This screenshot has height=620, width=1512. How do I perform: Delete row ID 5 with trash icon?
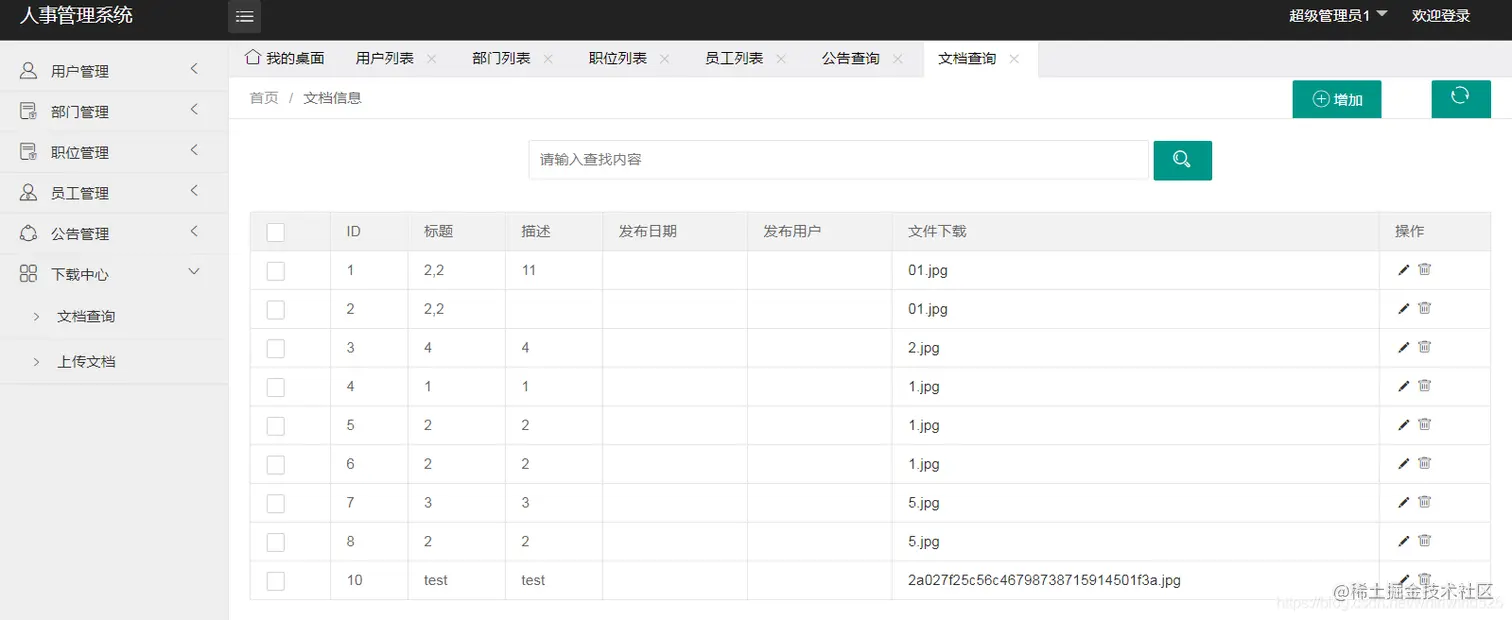click(x=1425, y=424)
